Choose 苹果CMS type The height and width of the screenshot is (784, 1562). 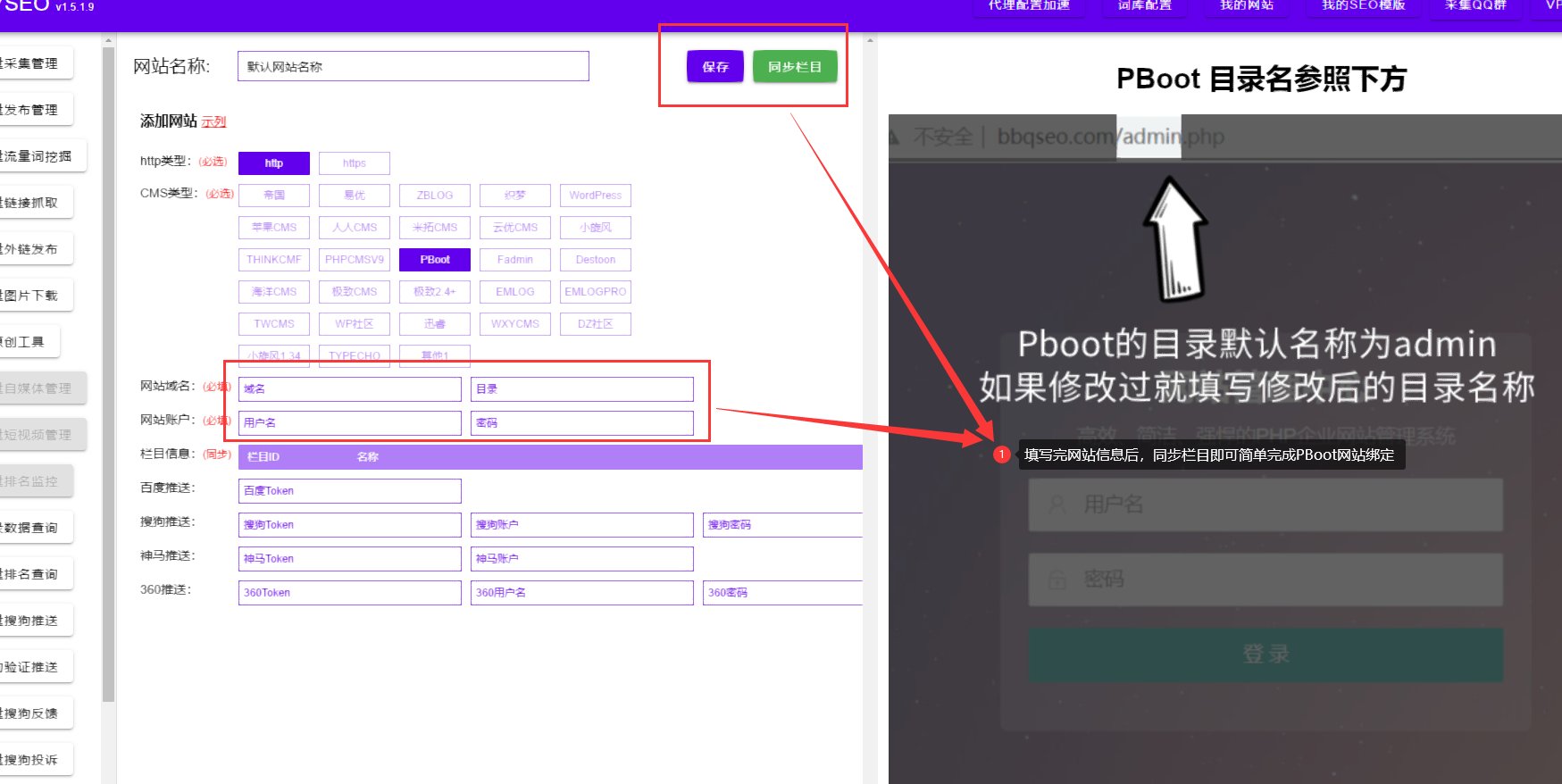click(274, 228)
